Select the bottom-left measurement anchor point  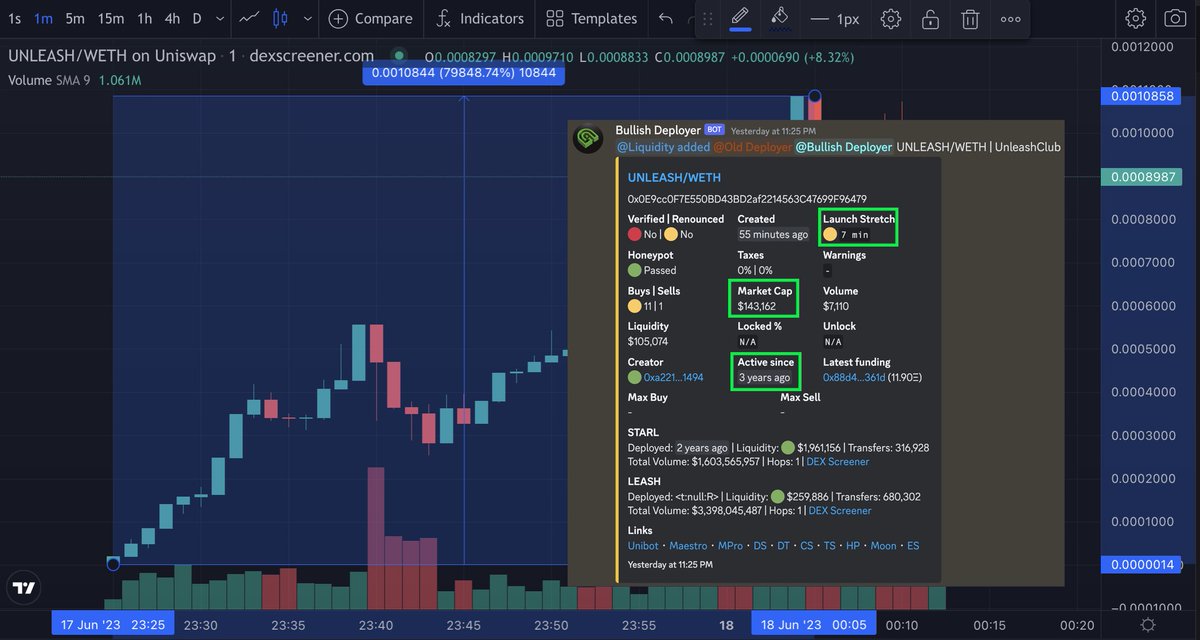coord(113,564)
